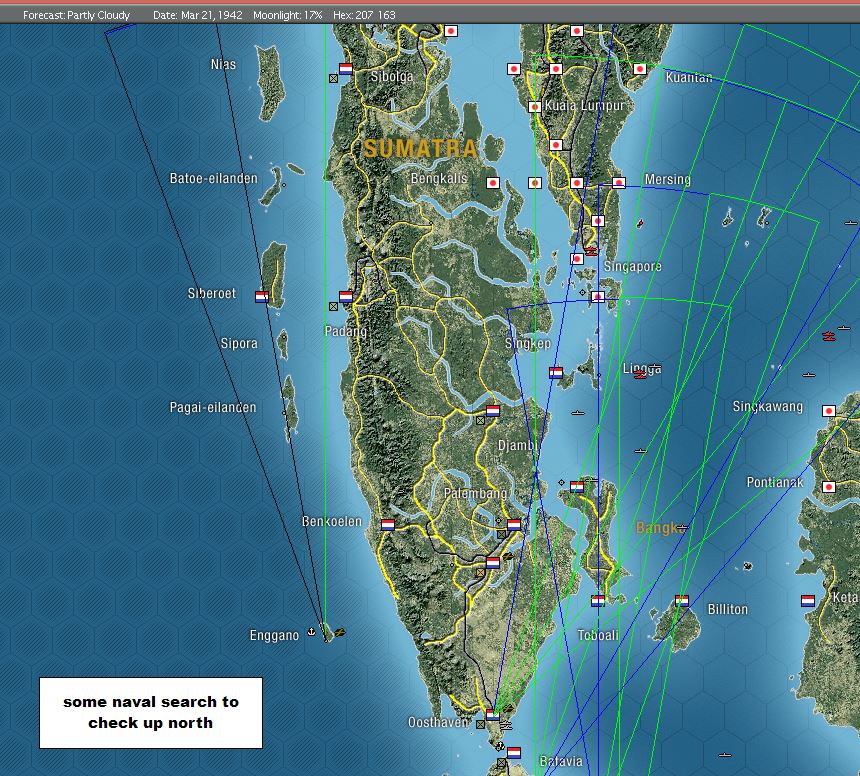This screenshot has width=860, height=776.
Task: Select the Dutch flag base at Oosthaven
Action: tap(493, 715)
